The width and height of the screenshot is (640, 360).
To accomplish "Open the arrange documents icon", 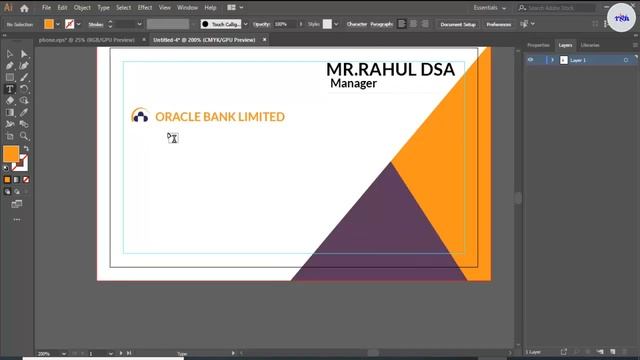I will (231, 8).
